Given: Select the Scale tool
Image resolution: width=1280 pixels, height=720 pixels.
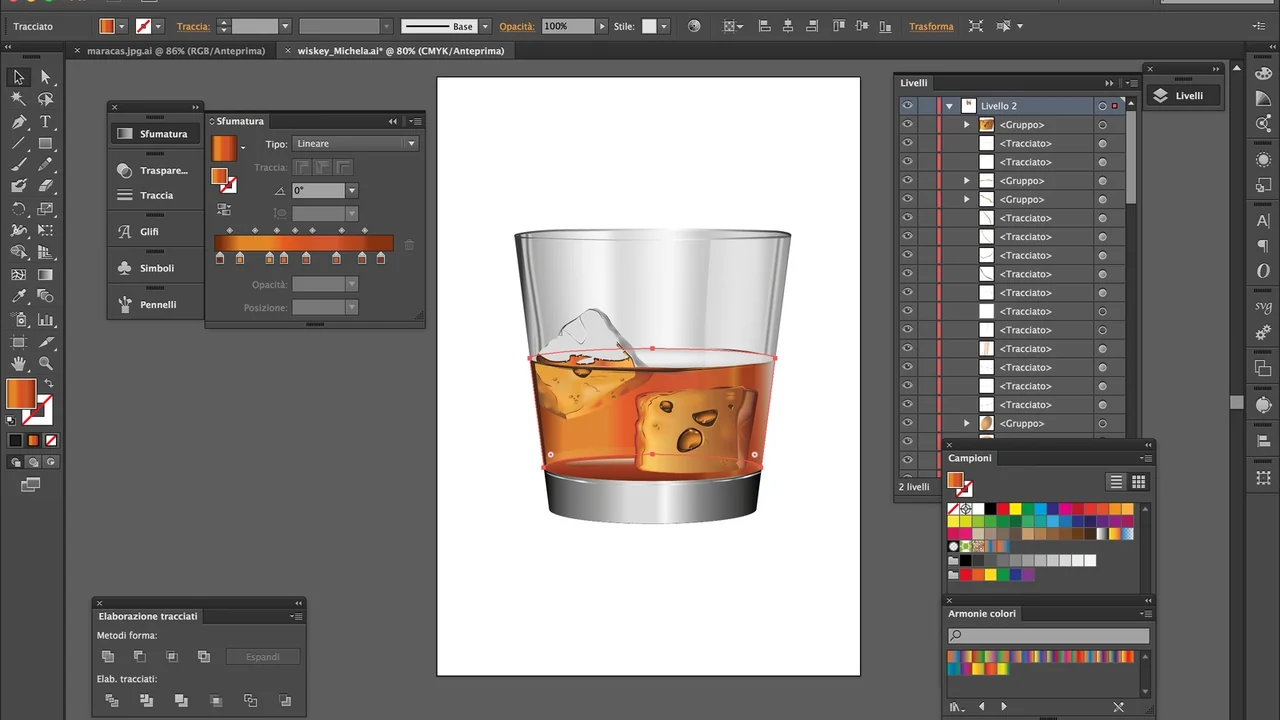Looking at the screenshot, I should 45,209.
